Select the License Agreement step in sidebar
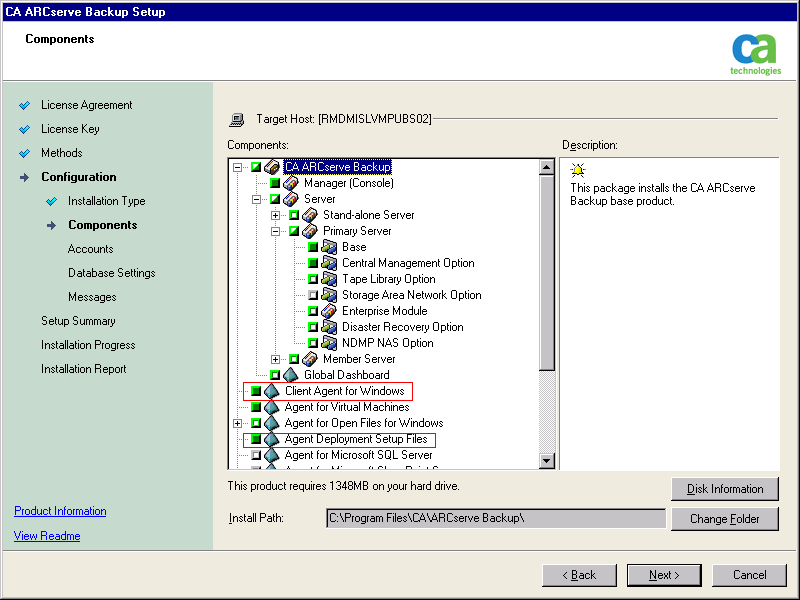Screen dimensions: 800x600 (86, 105)
